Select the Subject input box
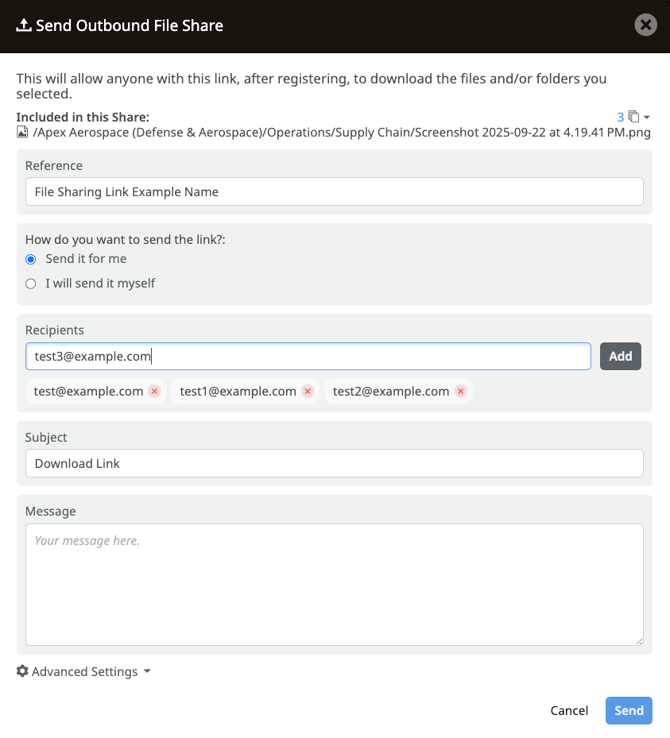The image size is (670, 738). tap(334, 464)
